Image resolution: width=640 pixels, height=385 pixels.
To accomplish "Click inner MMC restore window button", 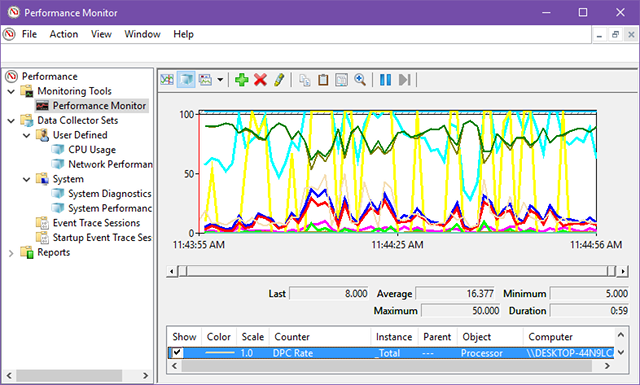I will pos(615,35).
